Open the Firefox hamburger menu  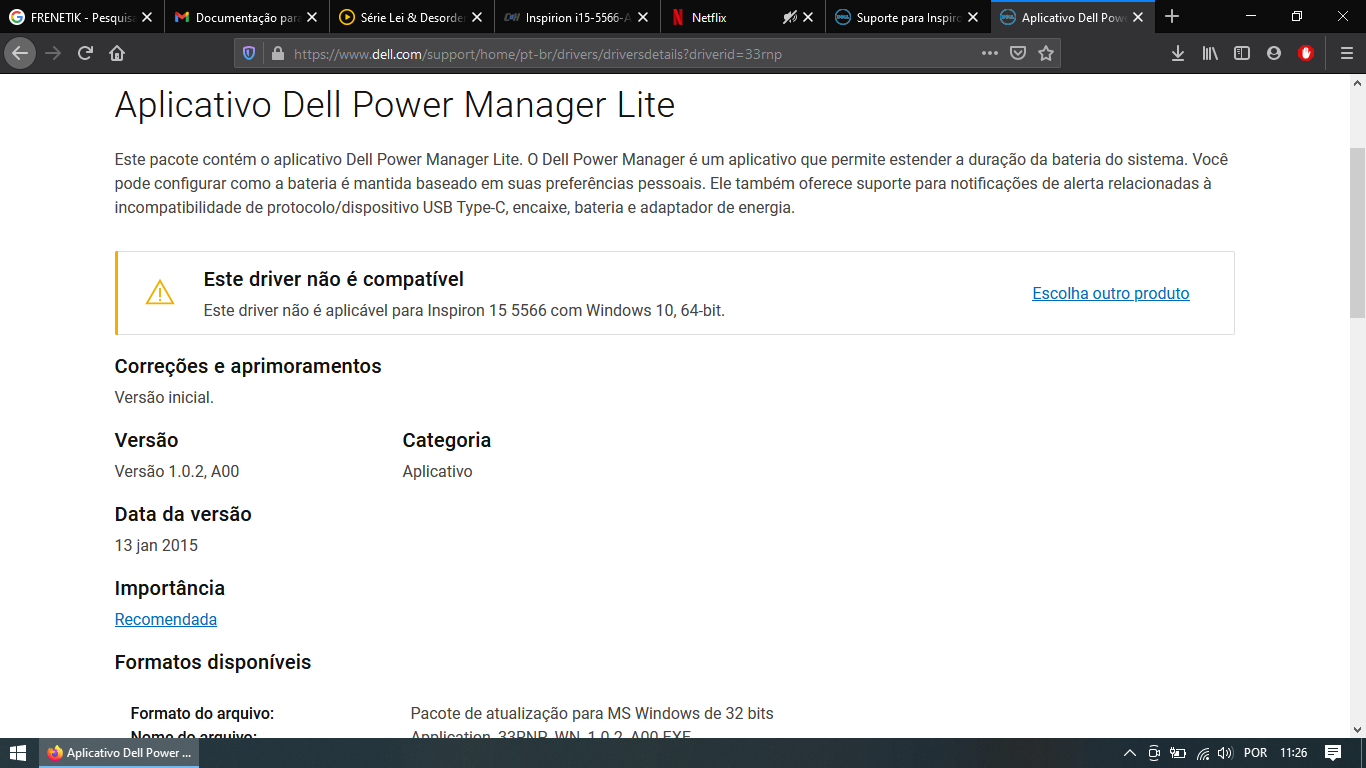[1346, 53]
